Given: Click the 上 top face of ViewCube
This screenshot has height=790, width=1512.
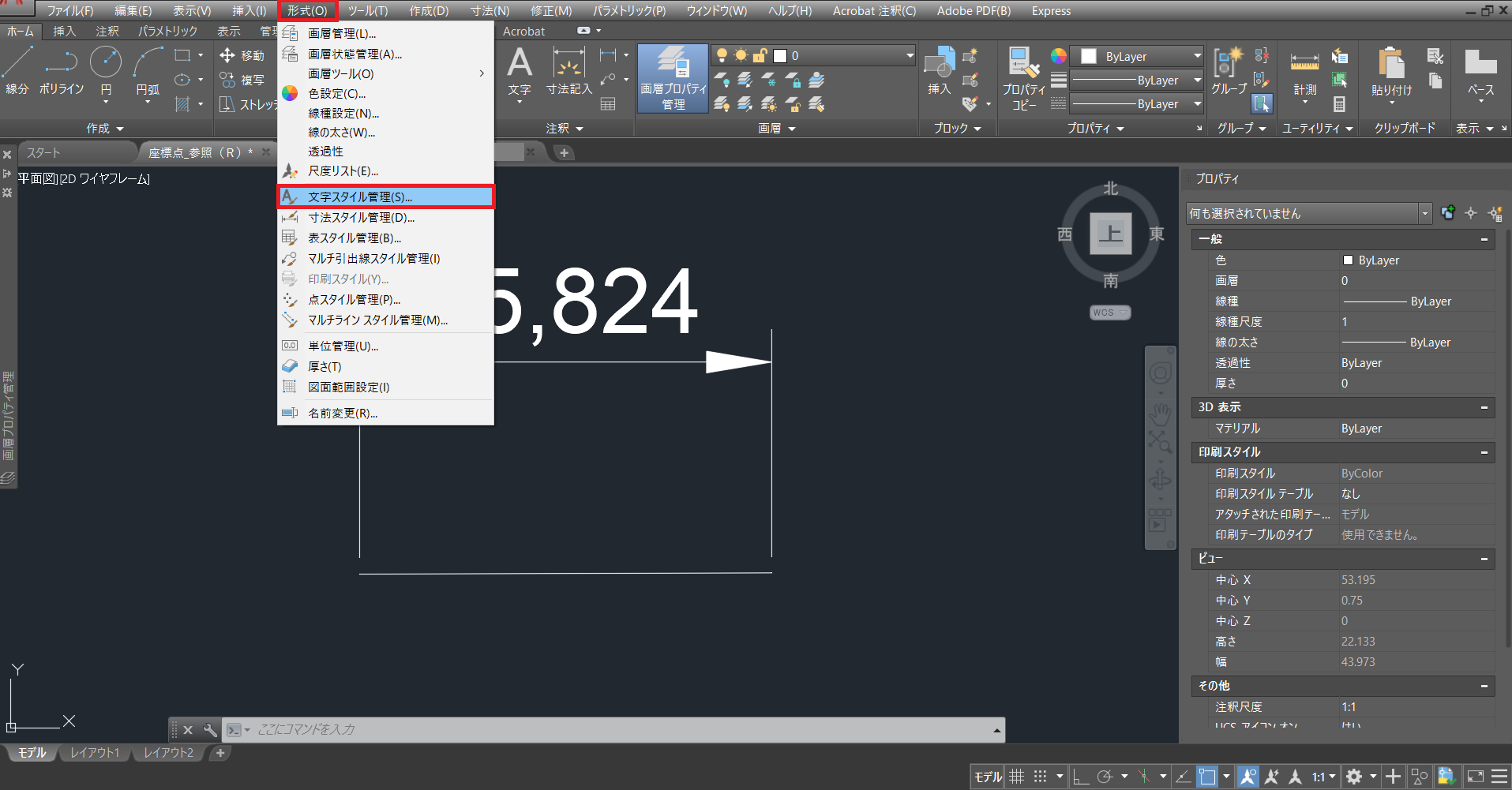Looking at the screenshot, I should (1111, 234).
